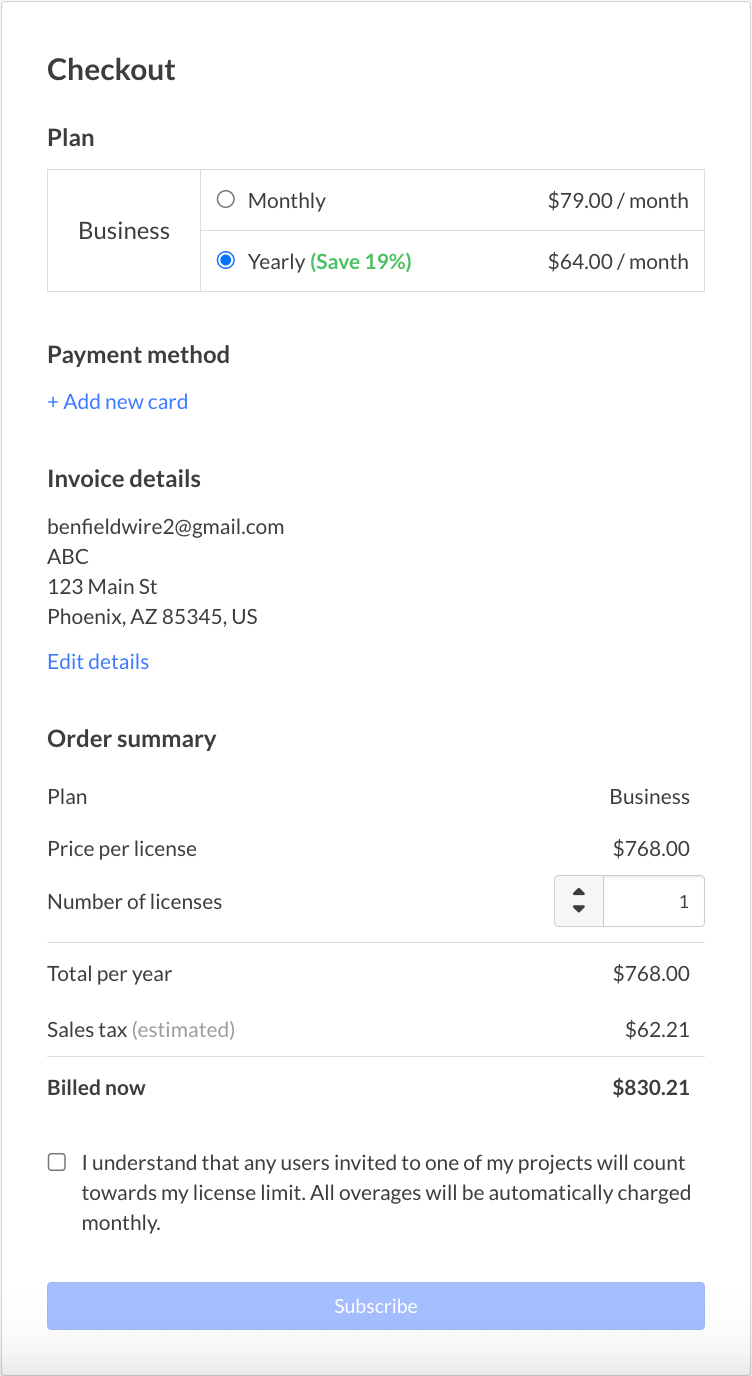This screenshot has height=1376, width=752.
Task: Click the $79.00 / month price
Action: point(617,201)
